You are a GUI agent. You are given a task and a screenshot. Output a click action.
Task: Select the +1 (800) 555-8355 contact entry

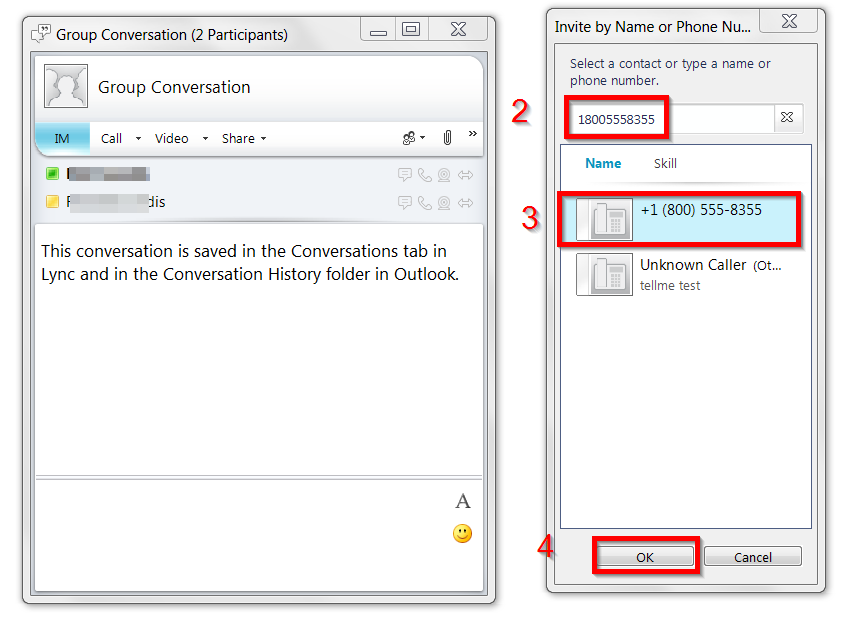pos(679,219)
